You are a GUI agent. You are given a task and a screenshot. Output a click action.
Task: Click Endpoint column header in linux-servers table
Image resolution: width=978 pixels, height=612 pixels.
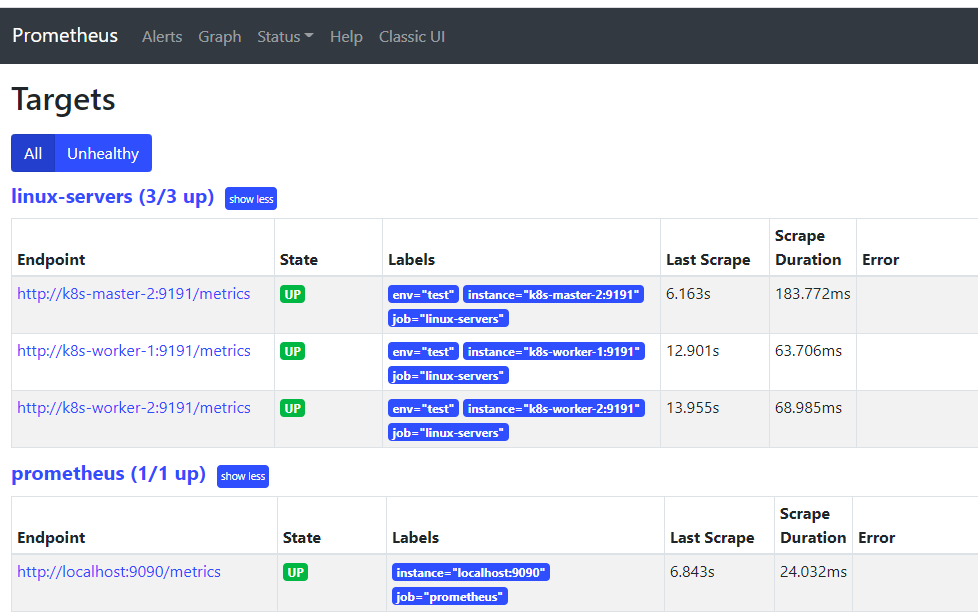[x=51, y=260]
